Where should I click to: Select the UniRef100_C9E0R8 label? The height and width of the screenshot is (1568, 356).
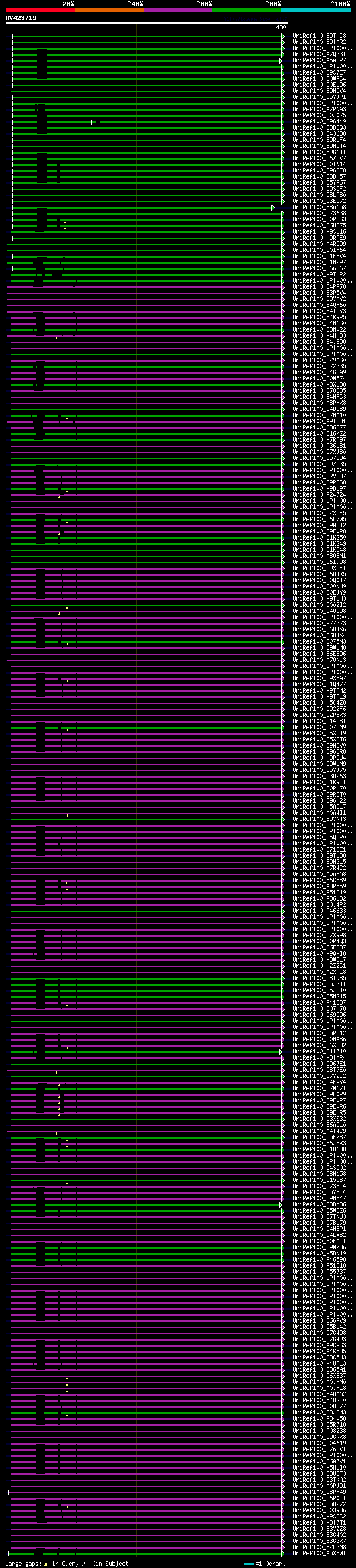pyautogui.click(x=319, y=531)
